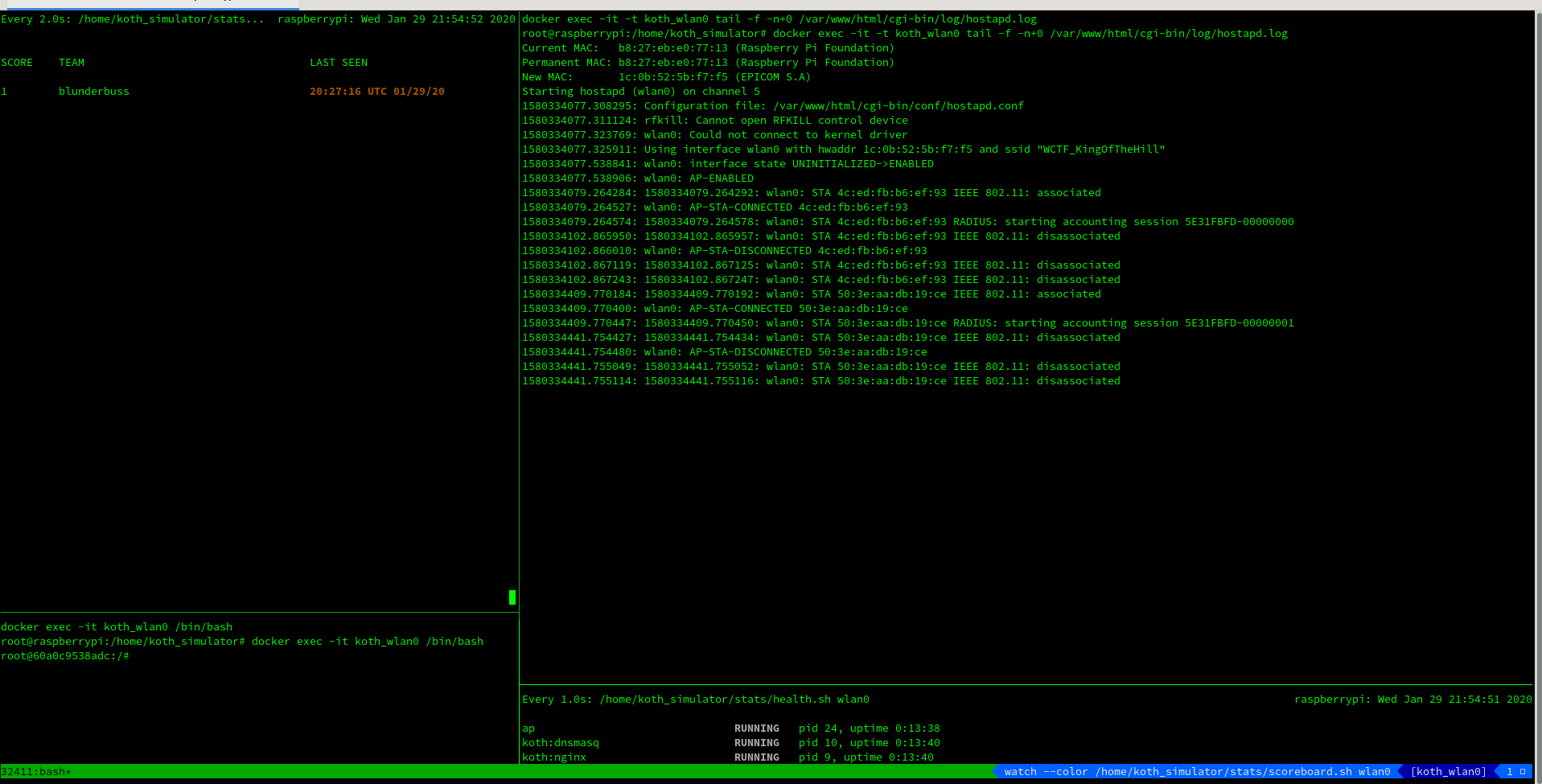Click the 'Every 1.0s' health.sh wlan0 header
This screenshot has height=784, width=1542.
click(696, 700)
